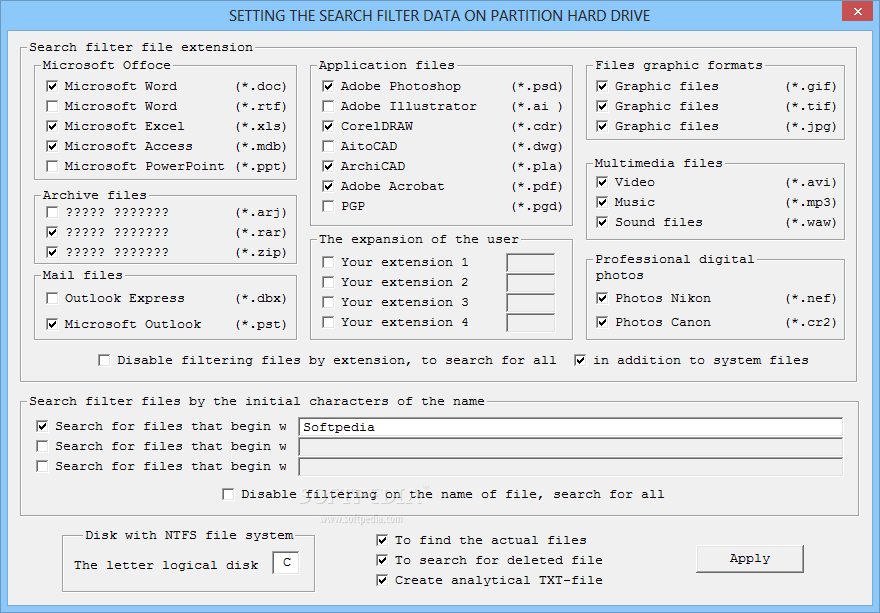Uncheck Adobe Photoshop *.psd checkbox
The image size is (880, 613).
(328, 86)
